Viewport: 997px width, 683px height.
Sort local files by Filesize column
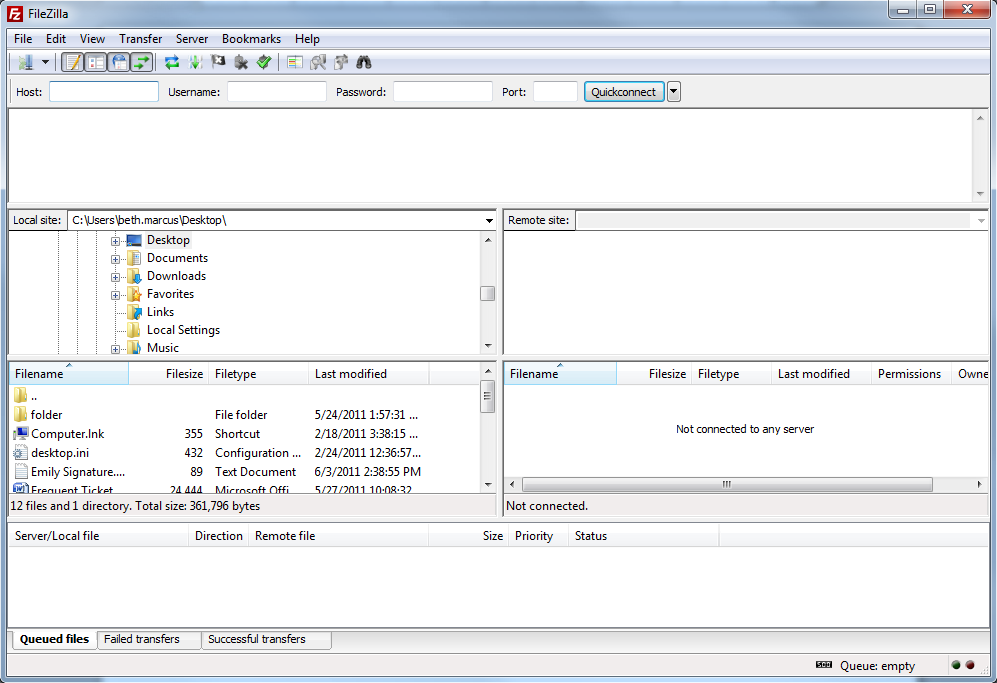click(168, 374)
